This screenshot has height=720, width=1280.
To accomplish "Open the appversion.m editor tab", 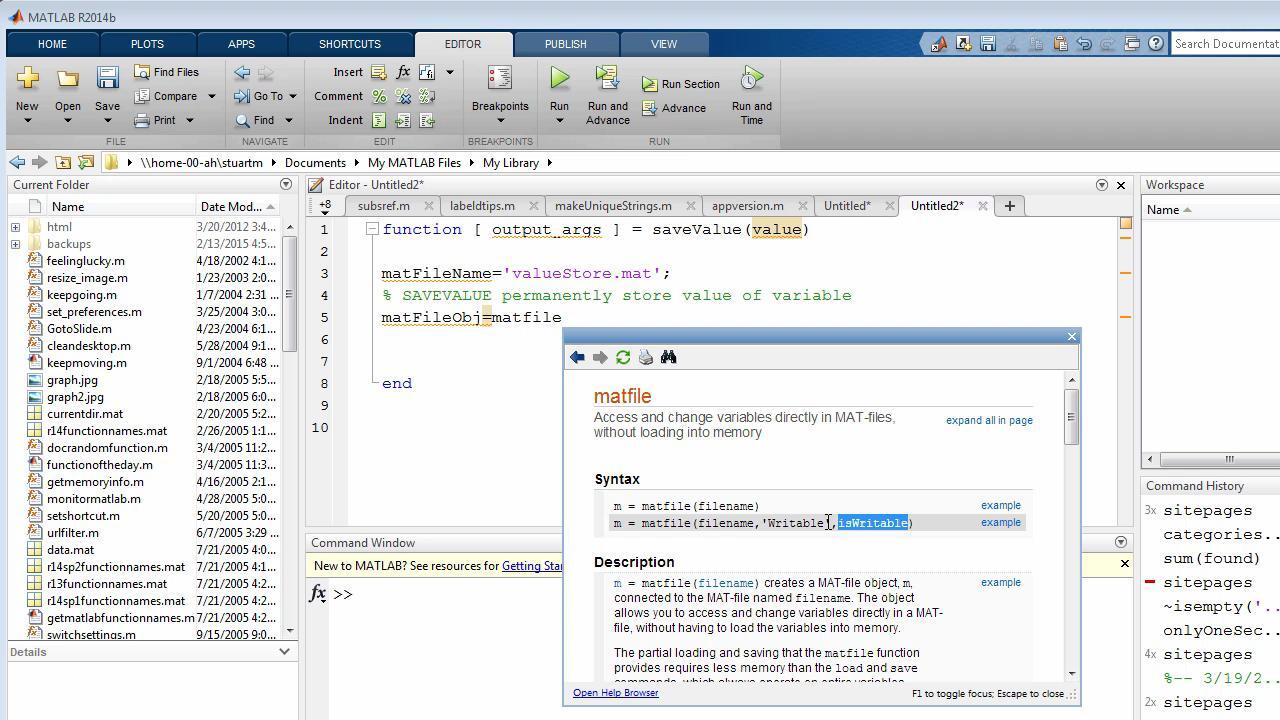I will pyautogui.click(x=747, y=206).
